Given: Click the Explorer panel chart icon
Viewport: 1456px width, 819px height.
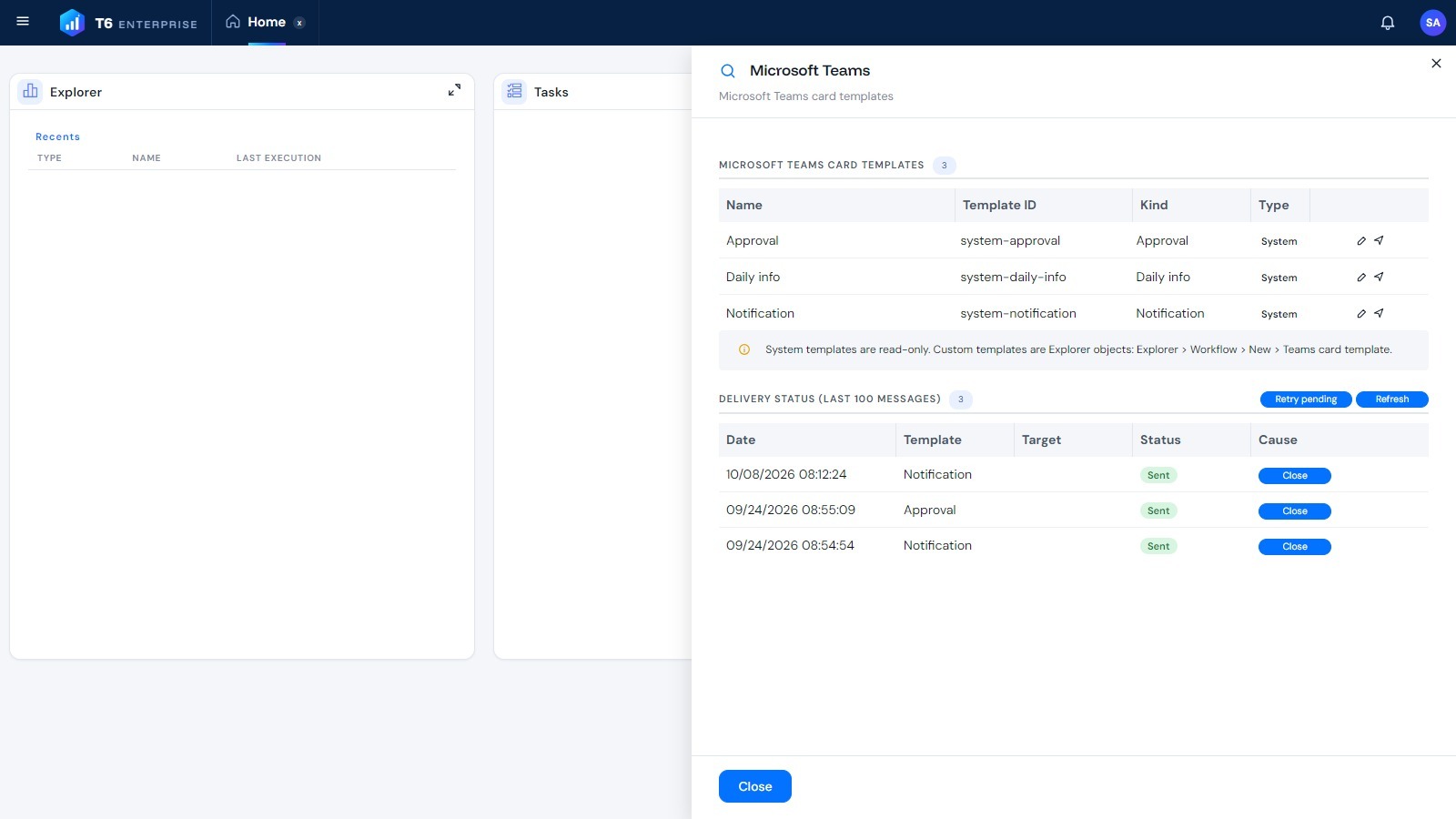Looking at the screenshot, I should [x=30, y=91].
